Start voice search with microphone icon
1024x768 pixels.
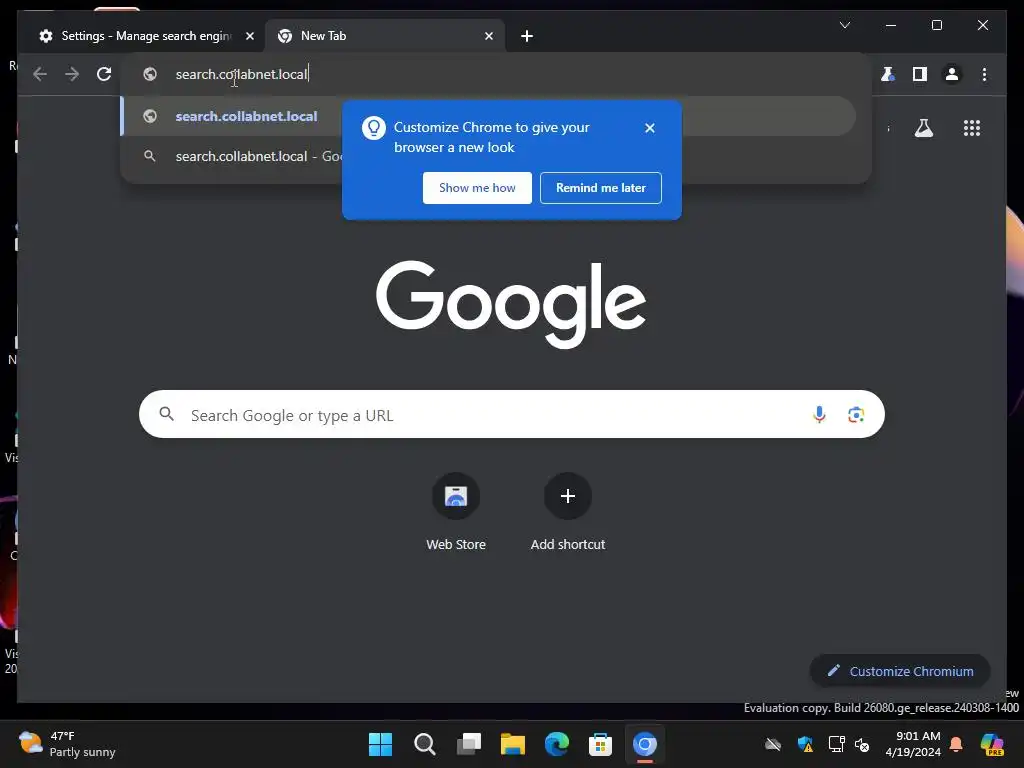pos(819,415)
